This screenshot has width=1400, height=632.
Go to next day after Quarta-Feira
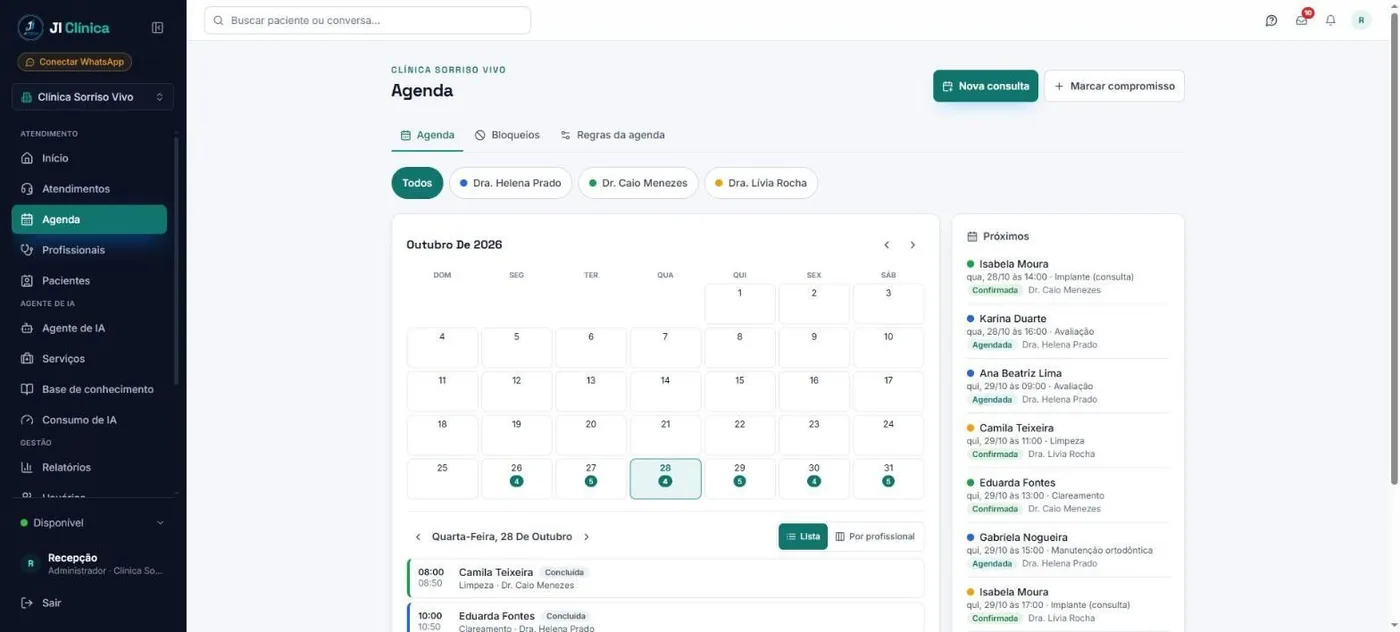586,537
